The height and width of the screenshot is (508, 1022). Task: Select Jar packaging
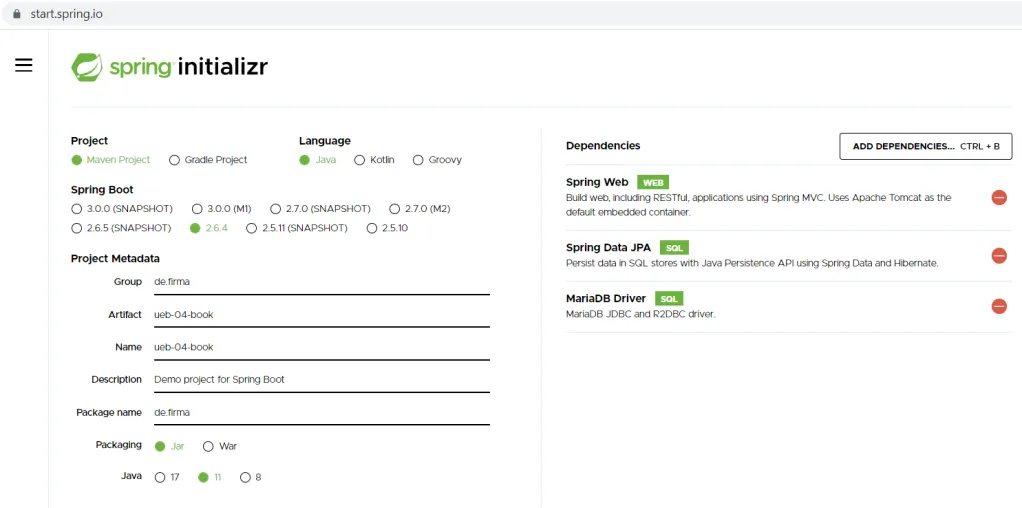coord(169,446)
